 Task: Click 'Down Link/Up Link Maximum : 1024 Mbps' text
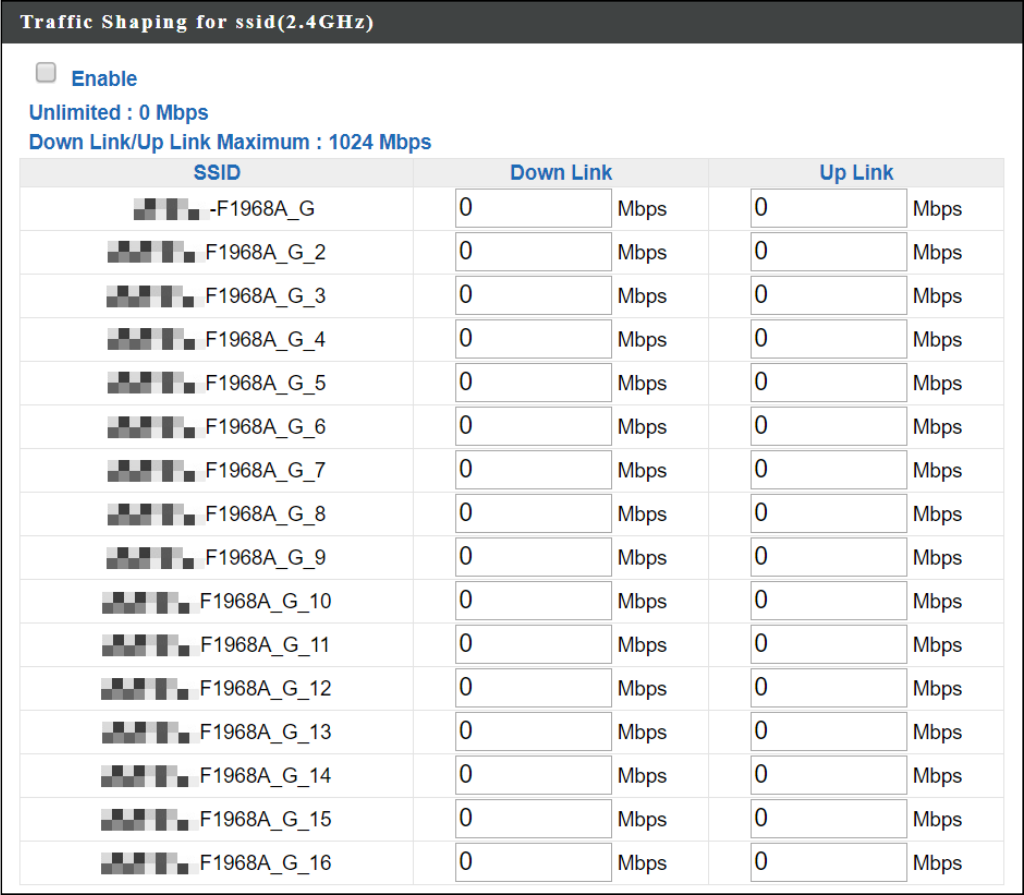[x=230, y=142]
